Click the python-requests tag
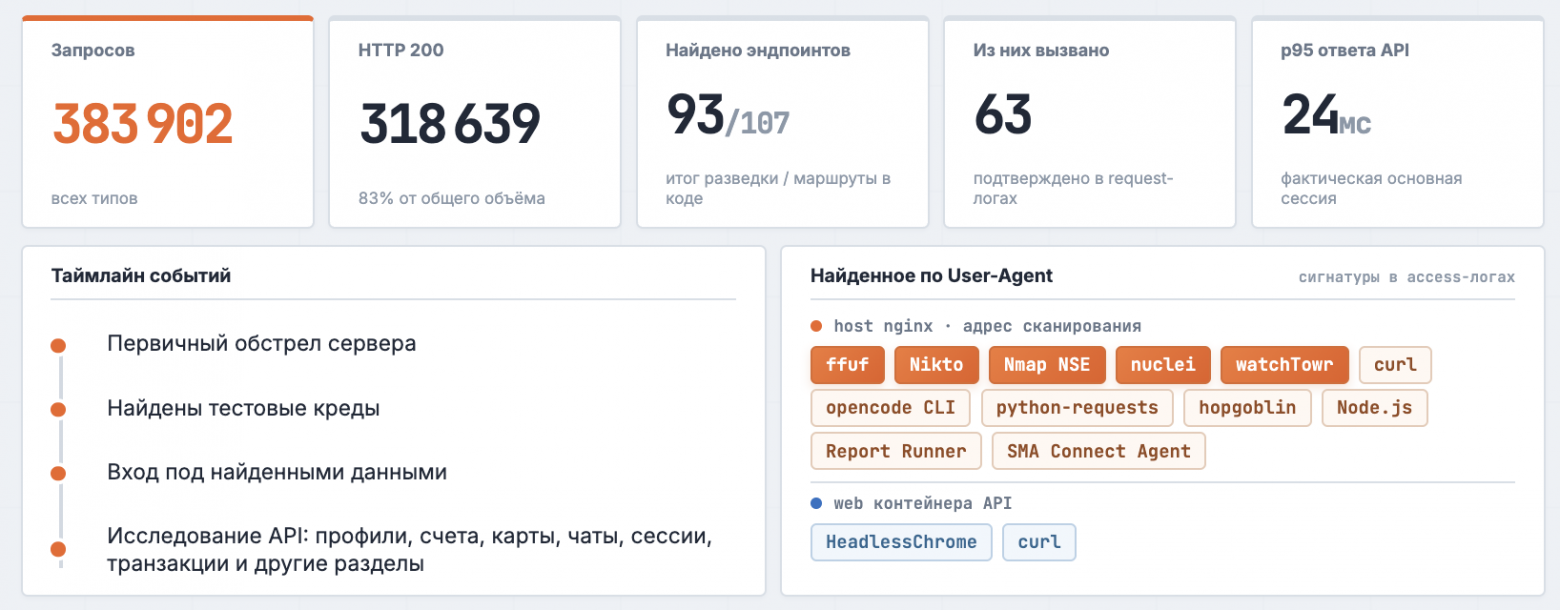The height and width of the screenshot is (610, 1560). (x=1077, y=408)
